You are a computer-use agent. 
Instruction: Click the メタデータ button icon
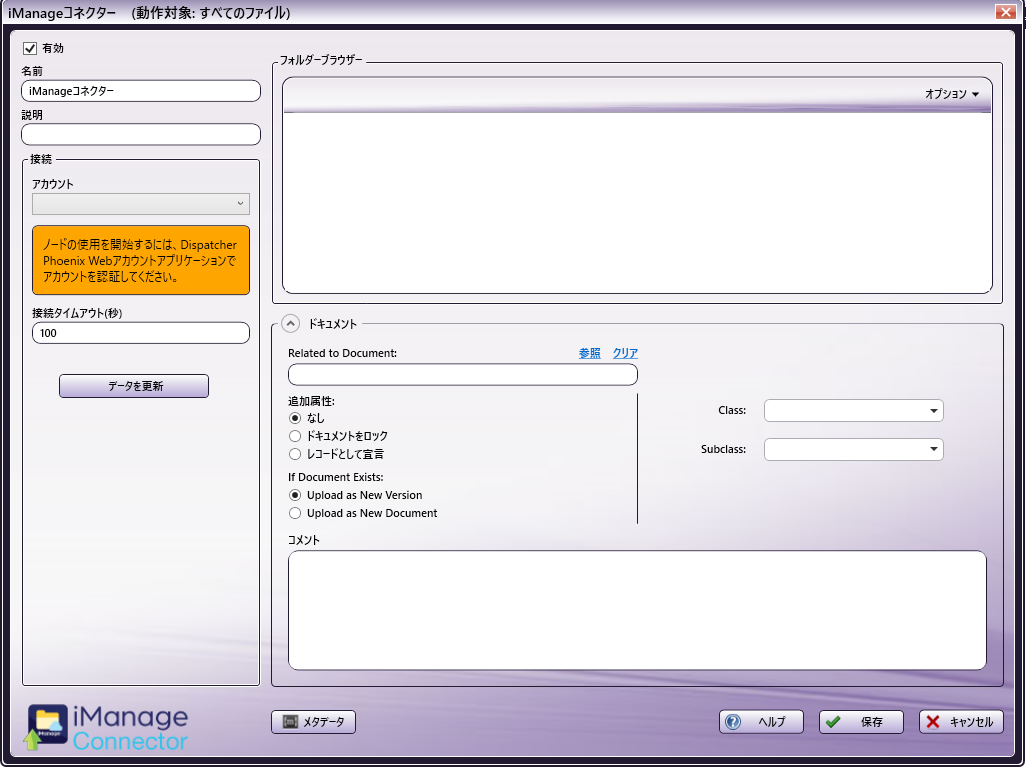(x=288, y=721)
